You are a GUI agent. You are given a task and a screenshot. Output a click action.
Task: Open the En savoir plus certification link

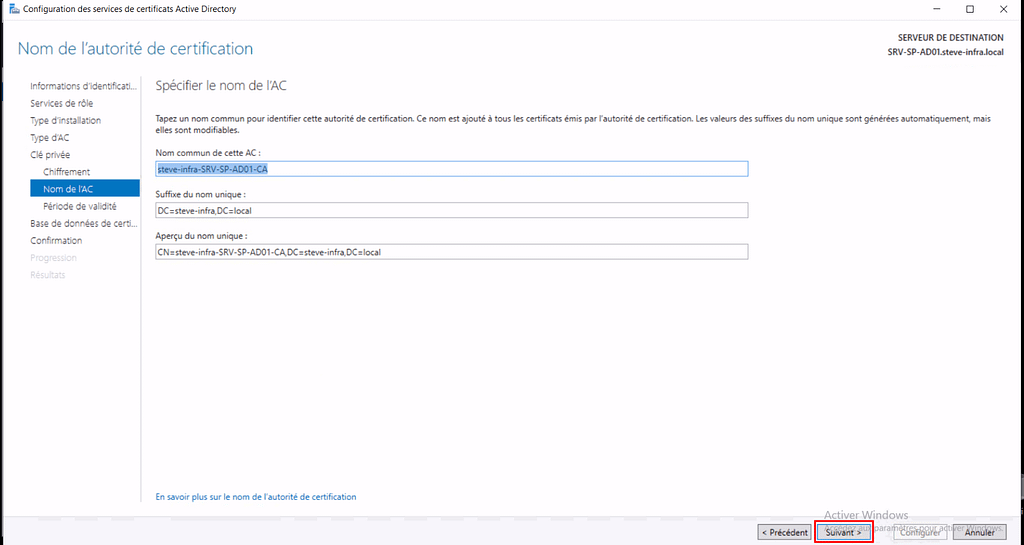point(256,497)
